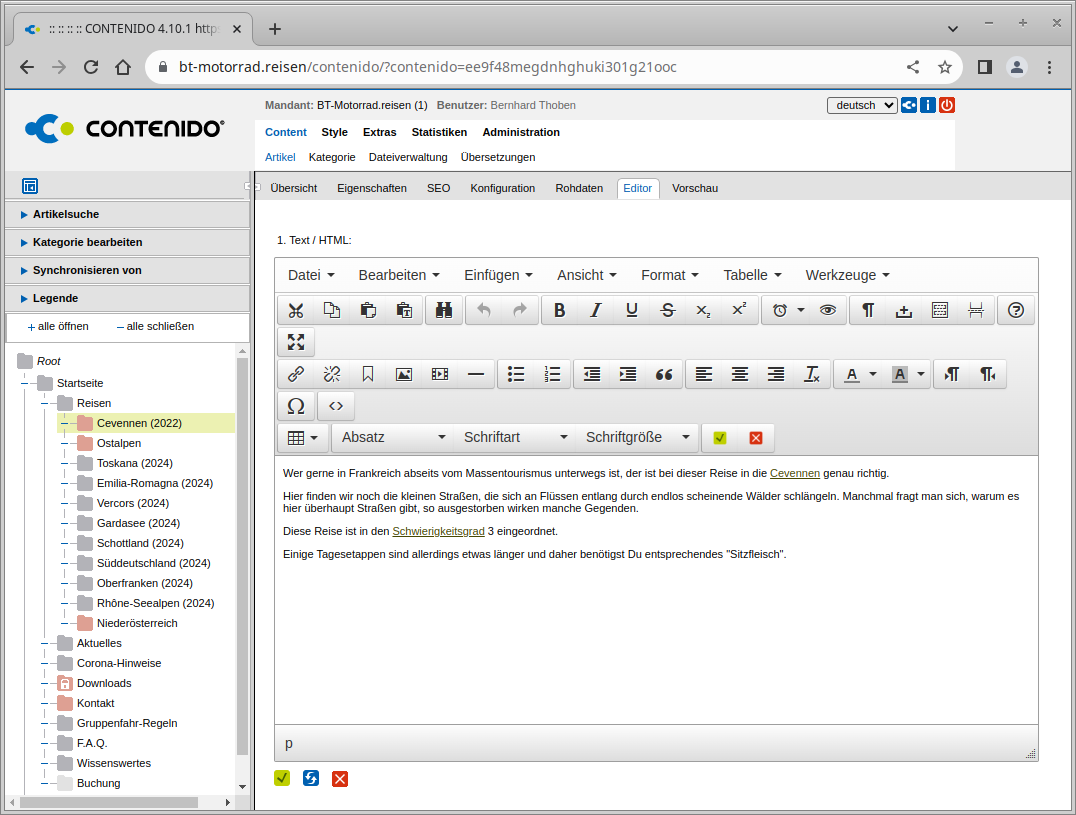Toggle fullscreen mode in the editor
This screenshot has height=815, width=1076.
(296, 341)
